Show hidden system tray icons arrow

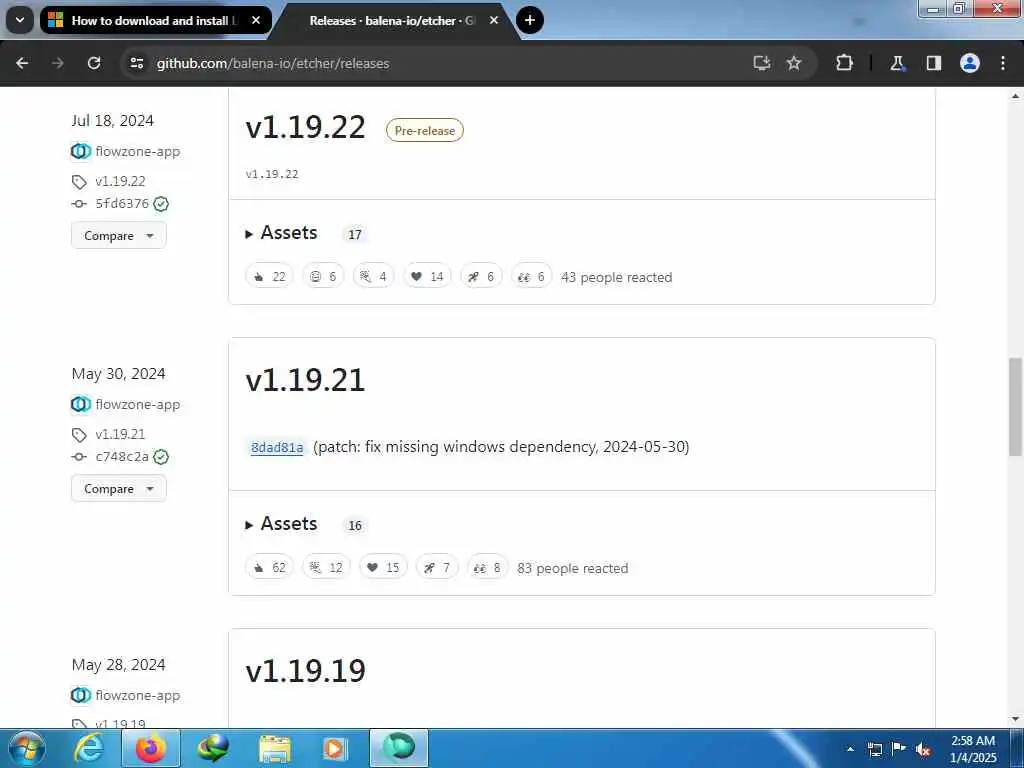coord(850,749)
